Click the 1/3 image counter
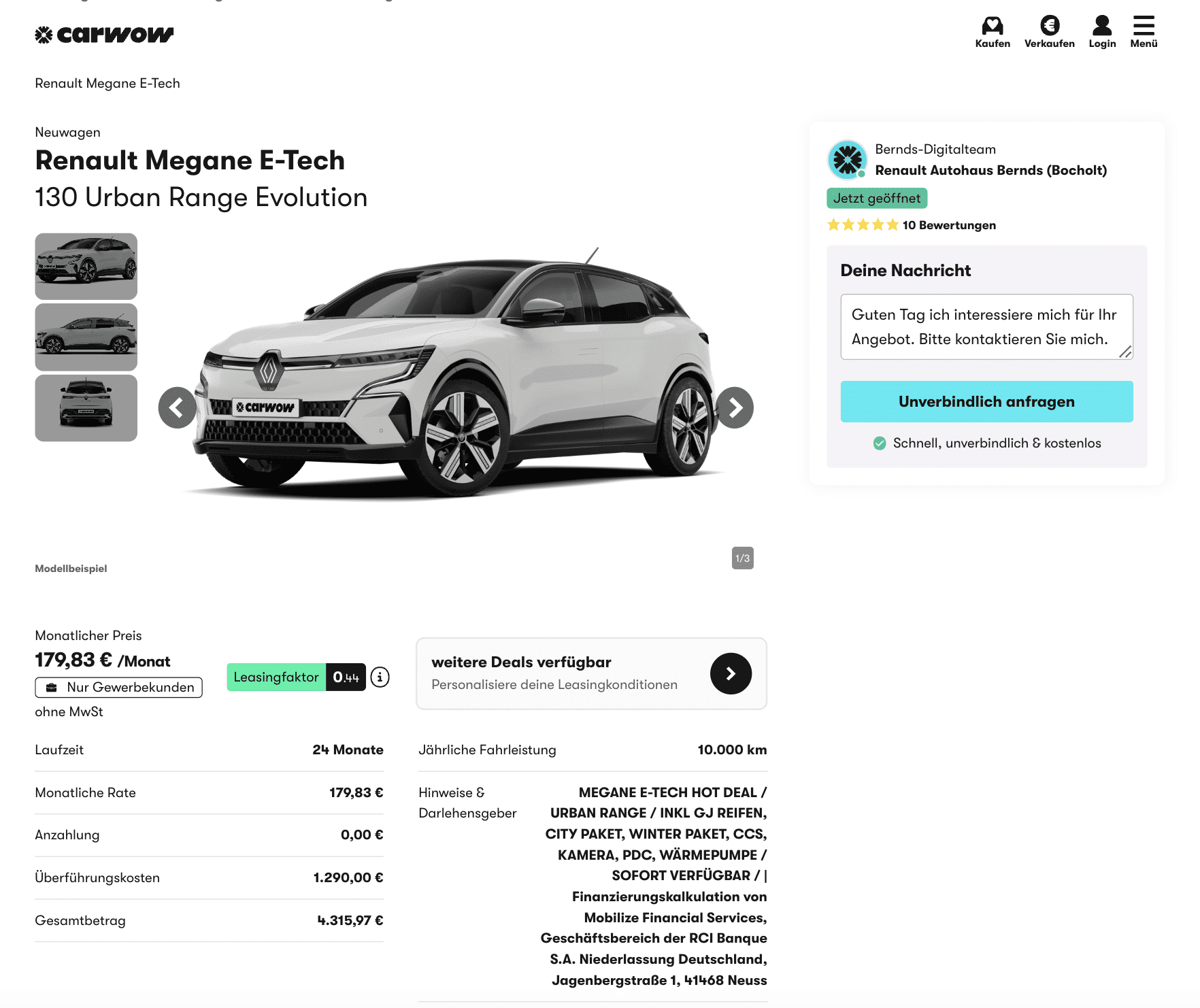This screenshot has width=1200, height=1008. (742, 558)
